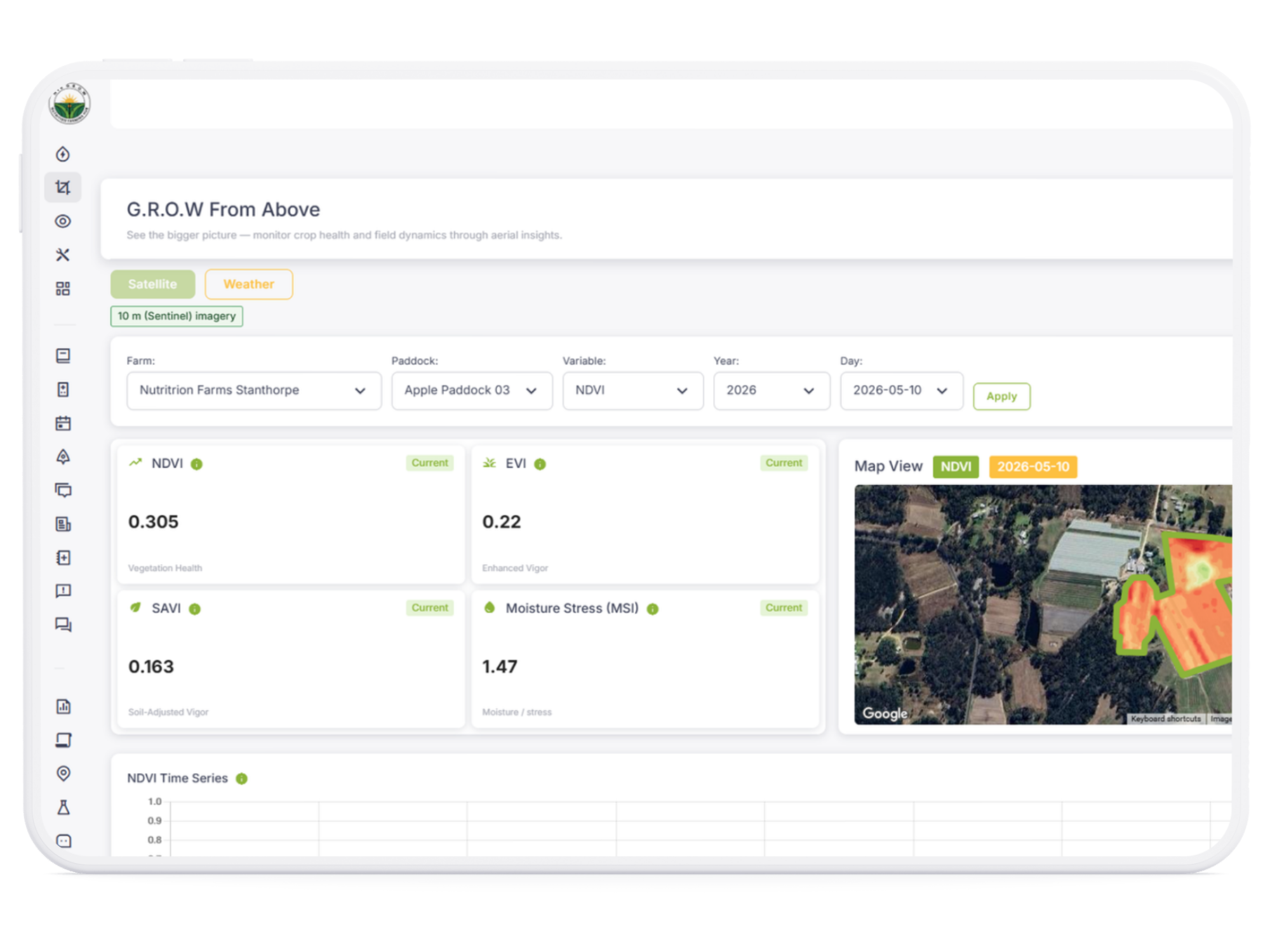This screenshot has width=1270, height=952.
Task: Click Moisture Stress value 1.47
Action: coord(500,666)
